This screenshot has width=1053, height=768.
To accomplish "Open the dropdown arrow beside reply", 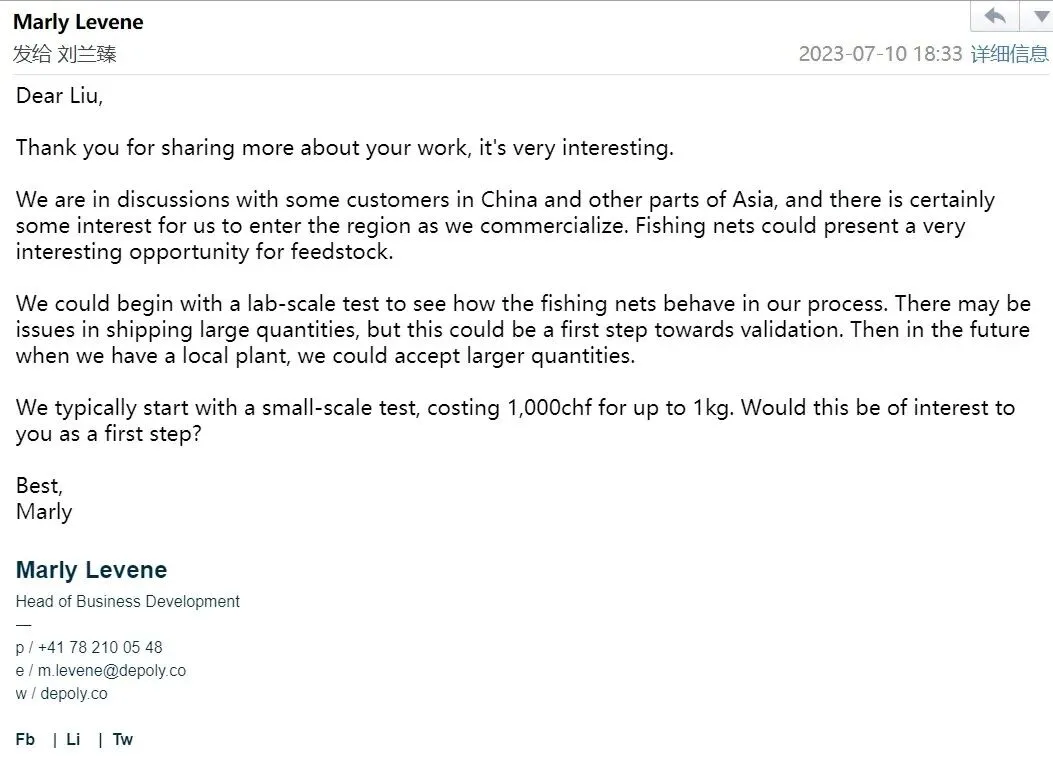I will (1036, 16).
